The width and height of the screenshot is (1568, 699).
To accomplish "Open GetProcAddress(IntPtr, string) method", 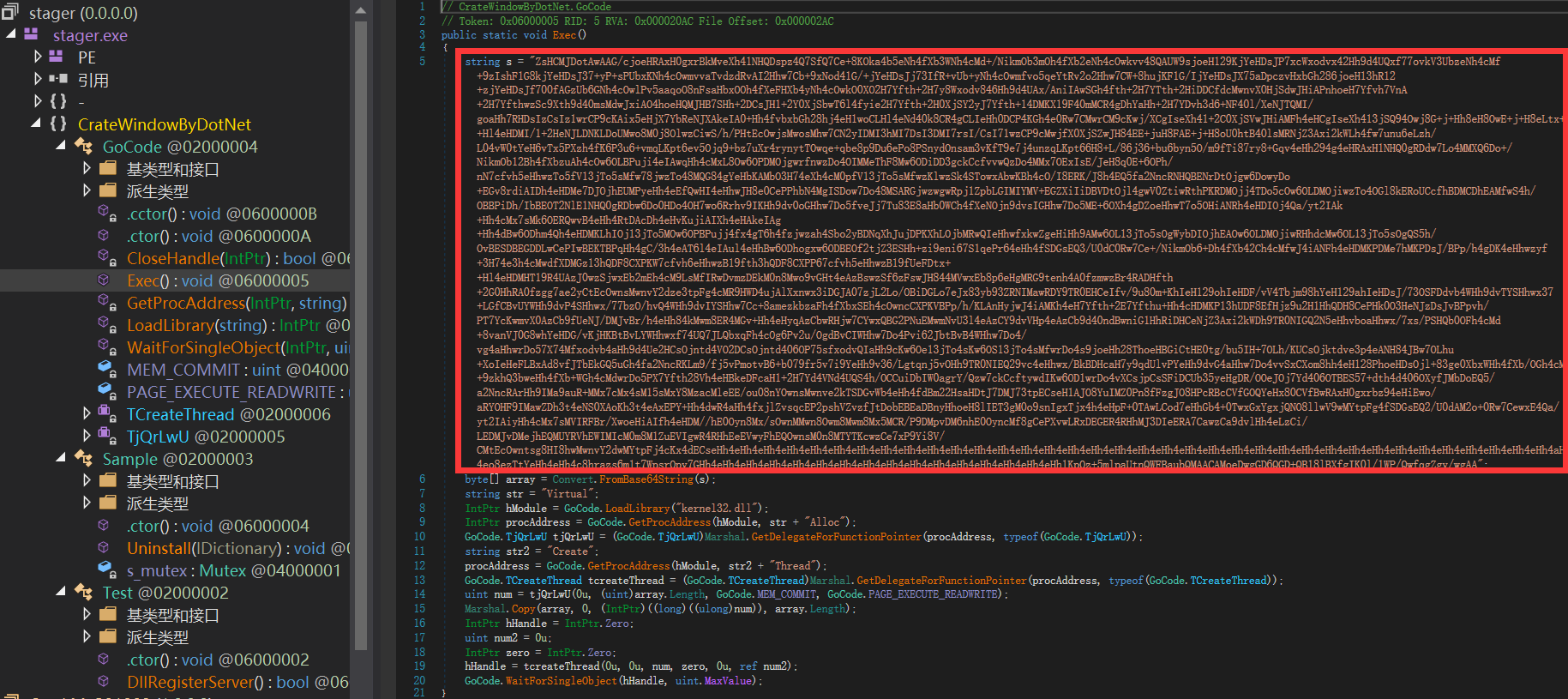I will (x=237, y=302).
